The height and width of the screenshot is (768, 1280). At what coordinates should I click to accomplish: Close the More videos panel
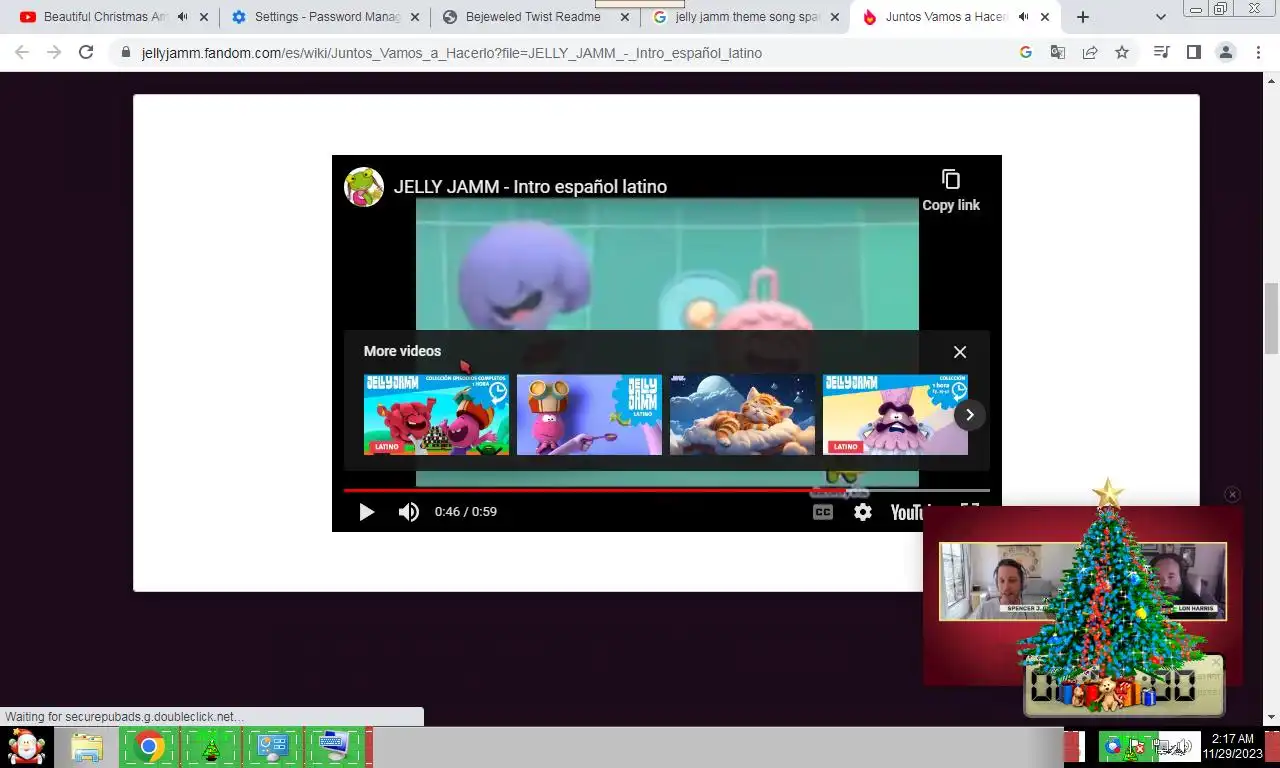(x=960, y=352)
